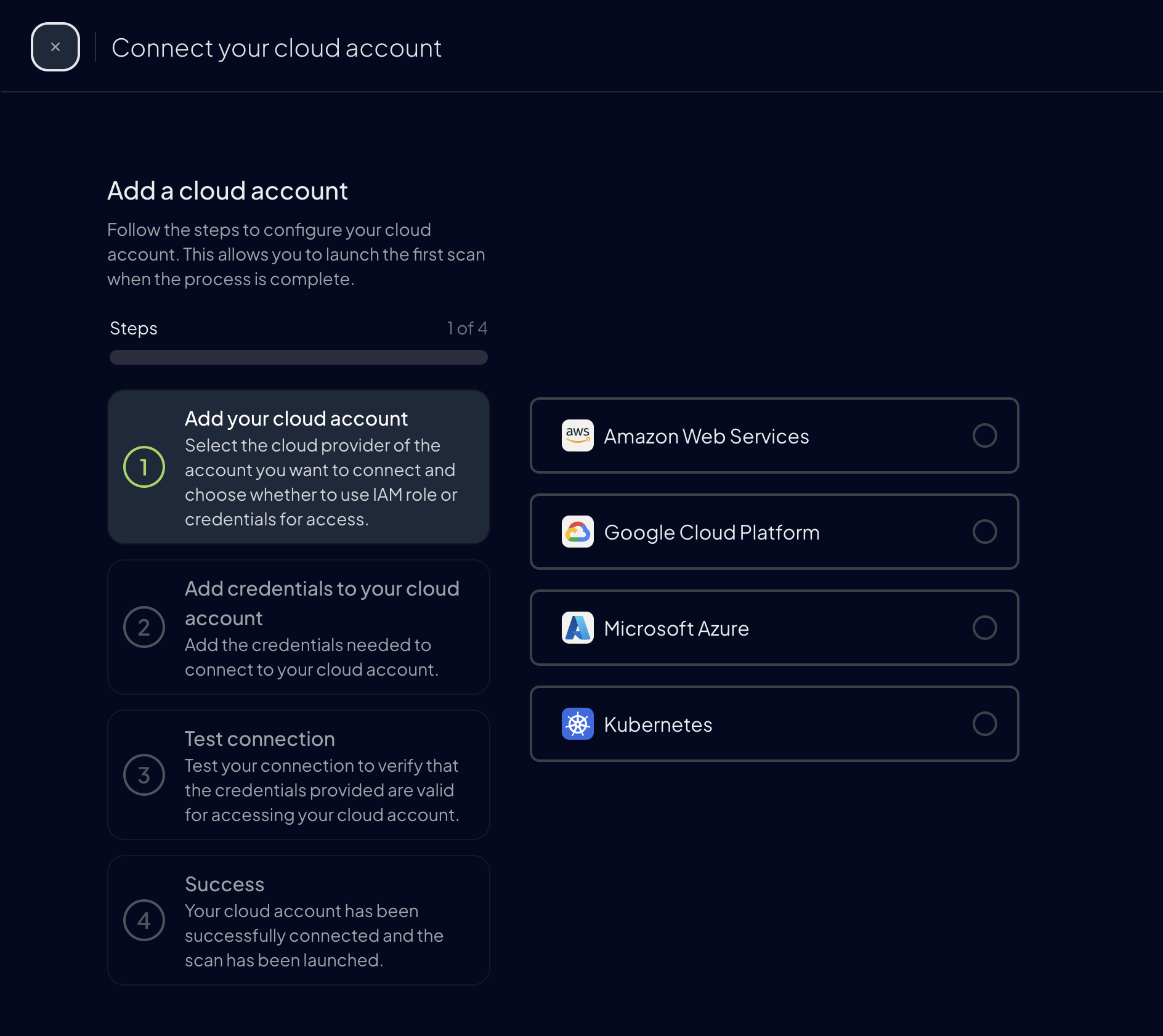Click the 'Add a cloud account' heading
1163x1036 pixels.
click(x=227, y=191)
